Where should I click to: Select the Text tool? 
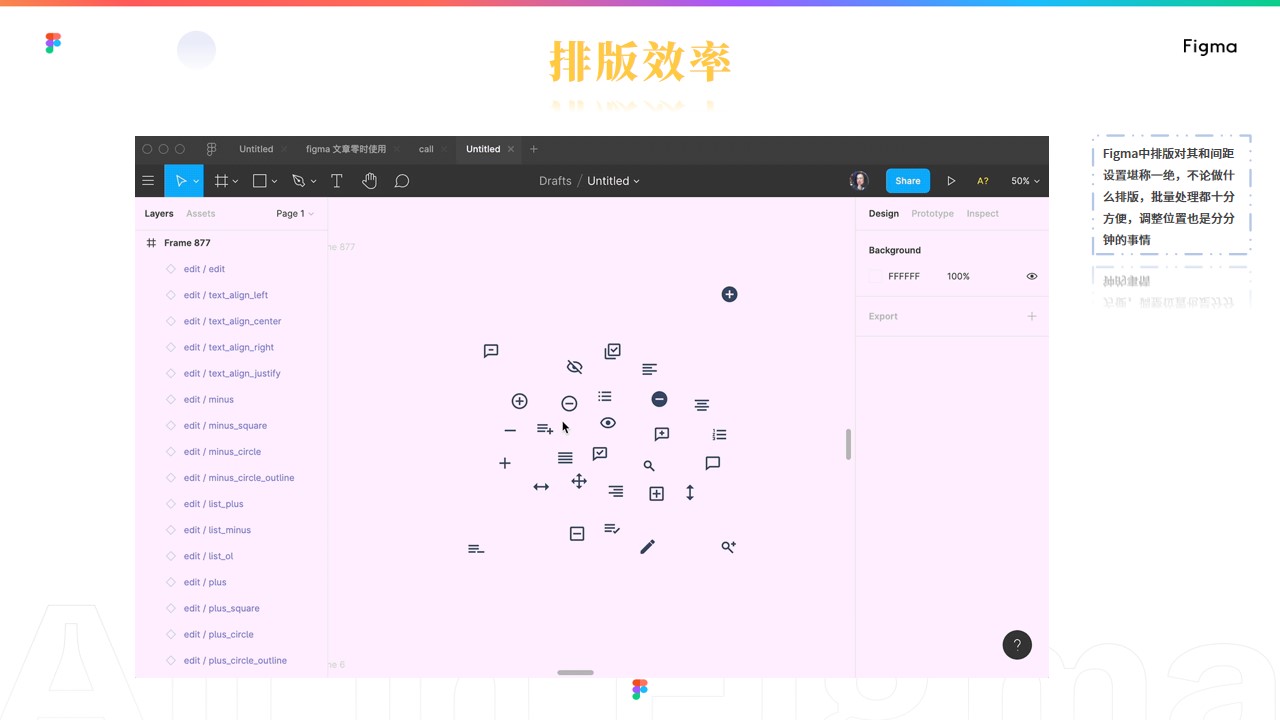point(337,181)
